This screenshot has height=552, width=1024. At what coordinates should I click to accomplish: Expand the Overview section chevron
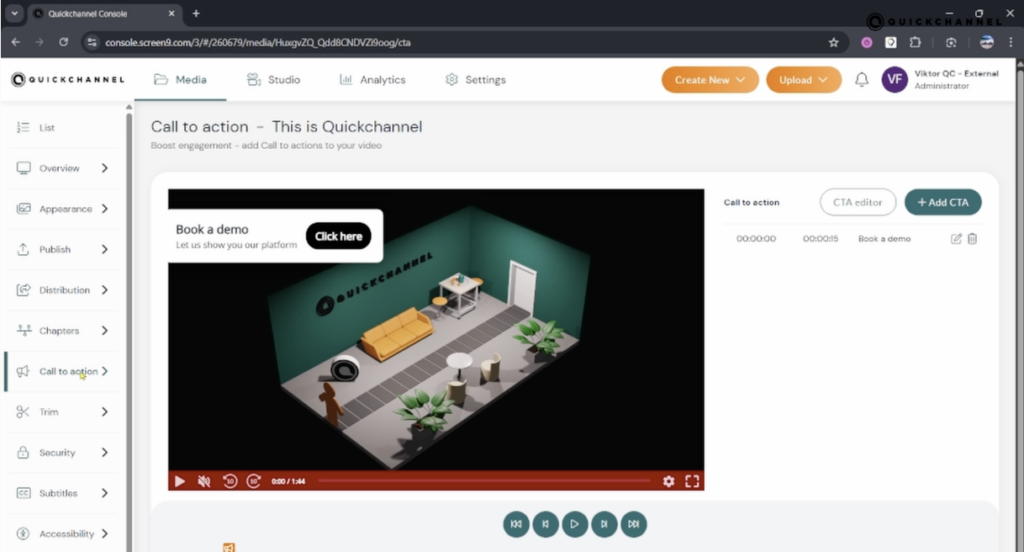click(104, 168)
